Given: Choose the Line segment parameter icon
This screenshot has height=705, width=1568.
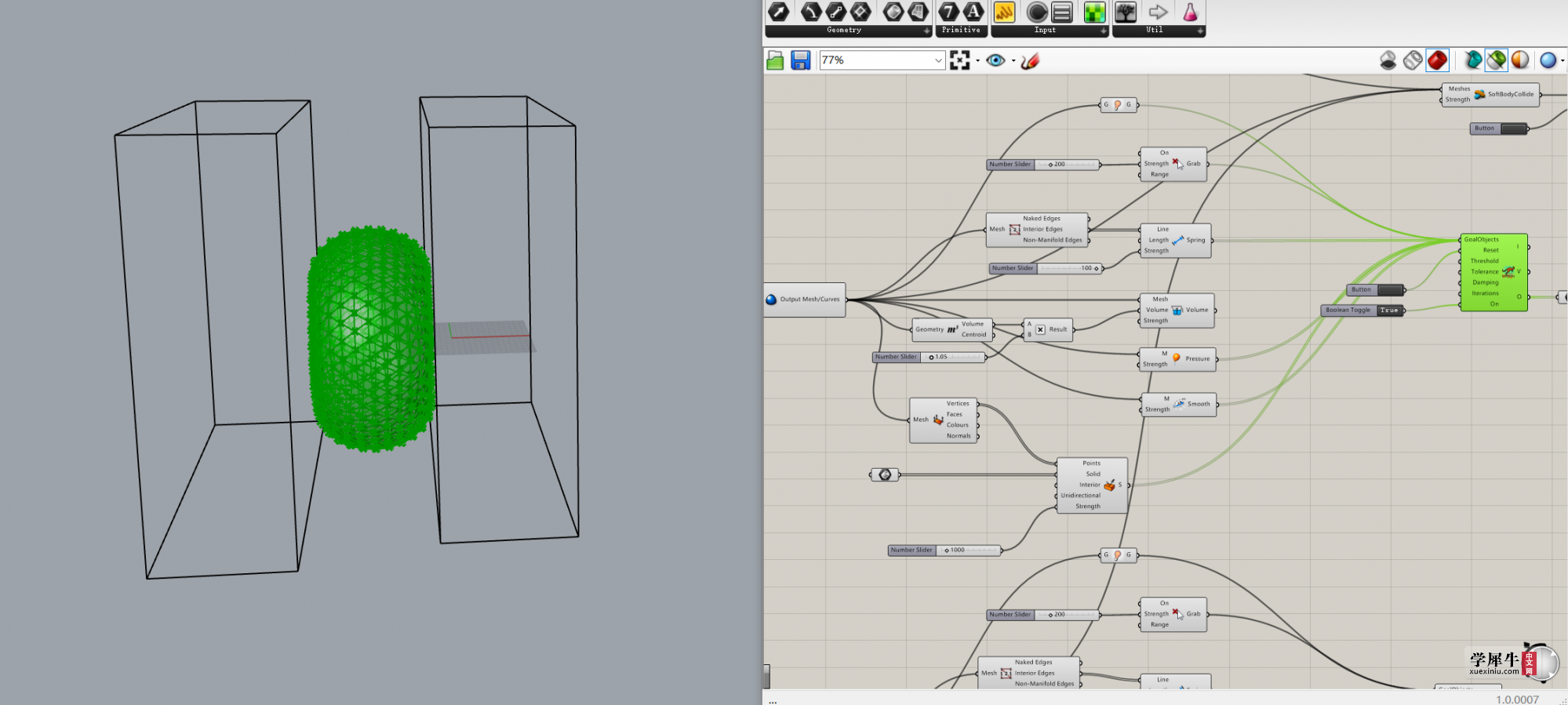Looking at the screenshot, I should 836,12.
